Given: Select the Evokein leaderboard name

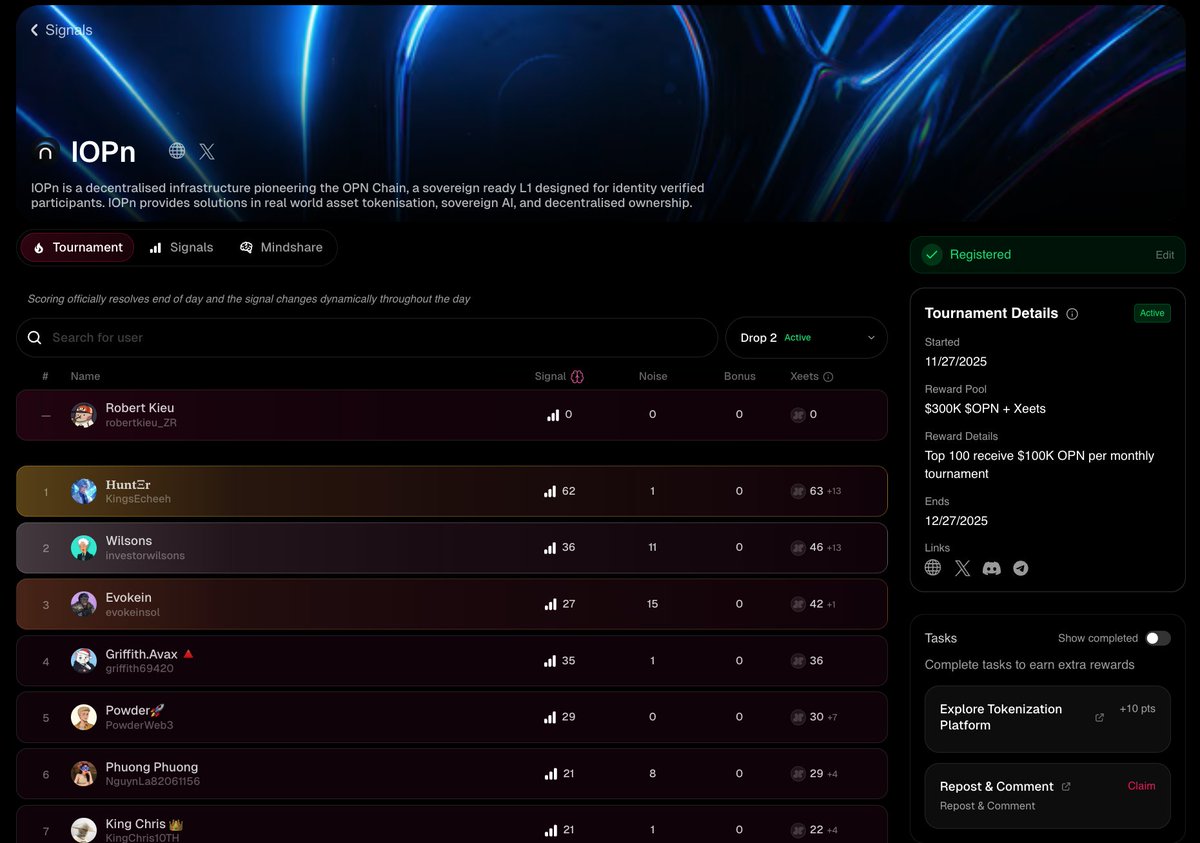Looking at the screenshot, I should click(x=129, y=598).
